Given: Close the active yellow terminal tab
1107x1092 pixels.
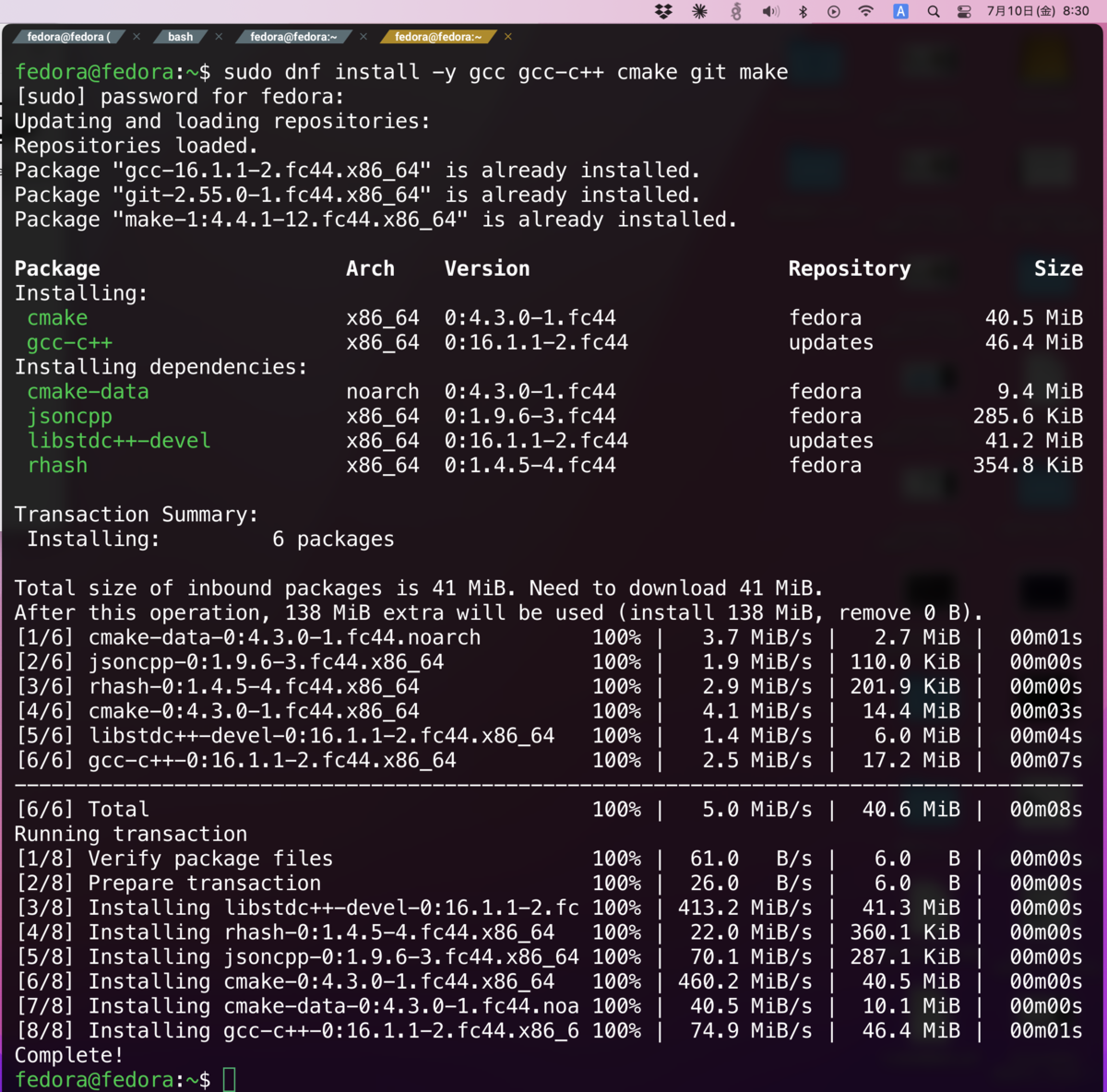Looking at the screenshot, I should [508, 37].
